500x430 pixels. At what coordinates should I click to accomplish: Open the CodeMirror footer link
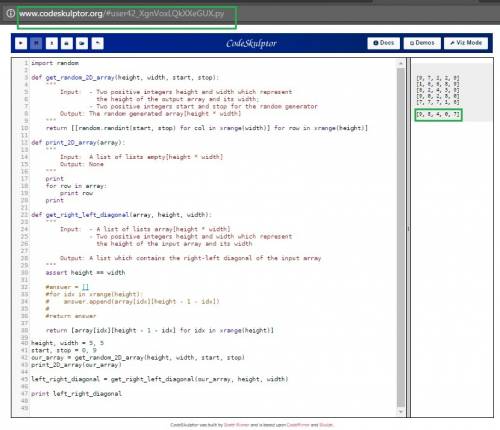[x=298, y=425]
